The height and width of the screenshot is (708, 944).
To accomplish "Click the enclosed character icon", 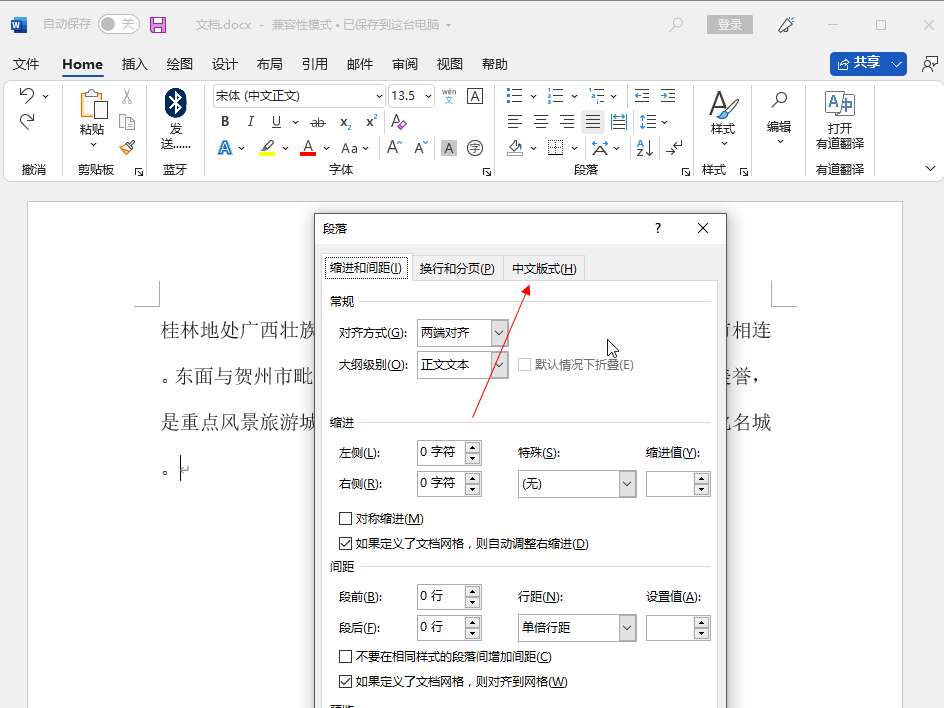I will click(x=475, y=148).
